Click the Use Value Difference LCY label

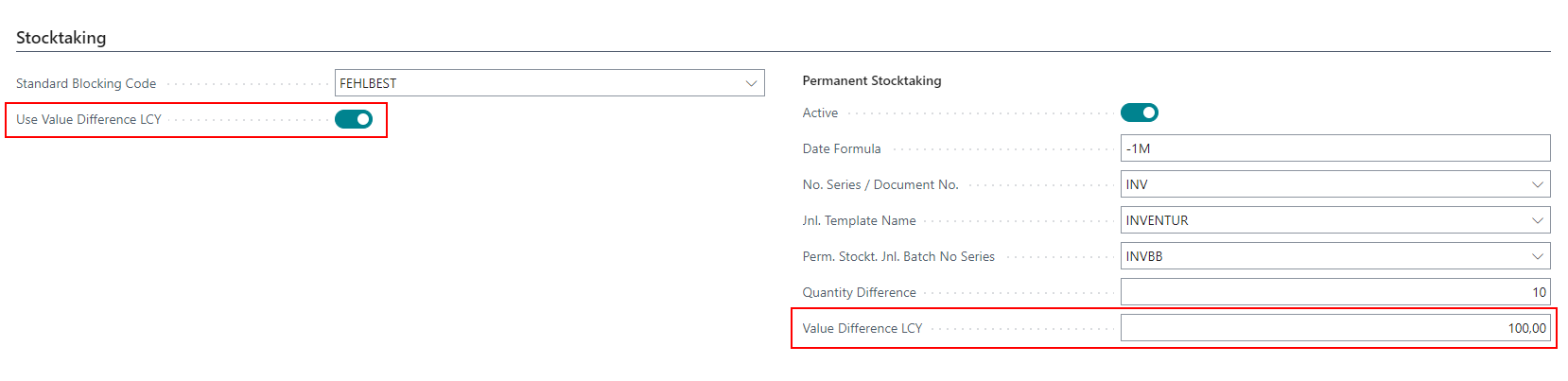point(89,119)
